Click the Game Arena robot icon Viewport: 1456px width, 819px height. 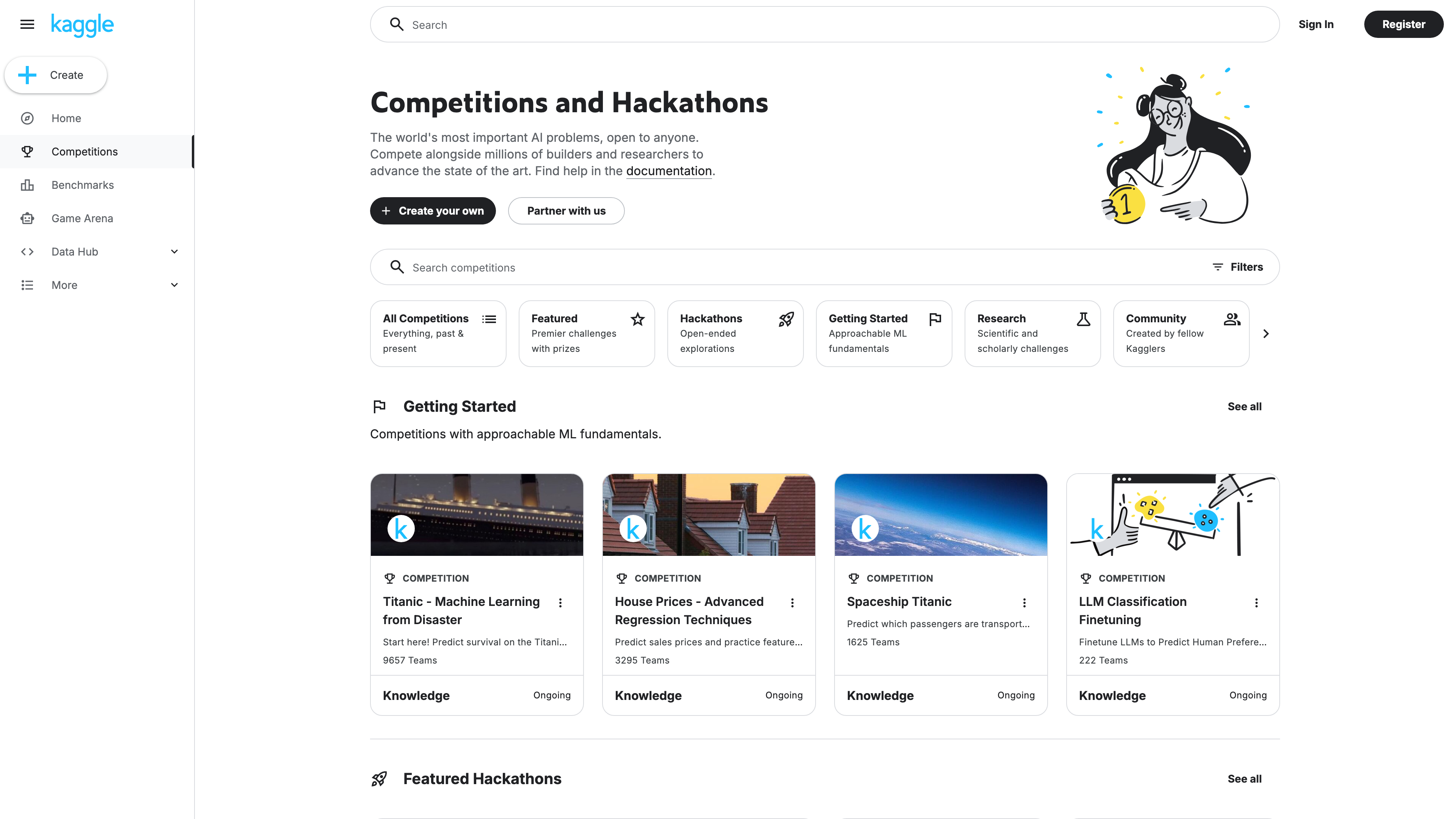(x=27, y=218)
